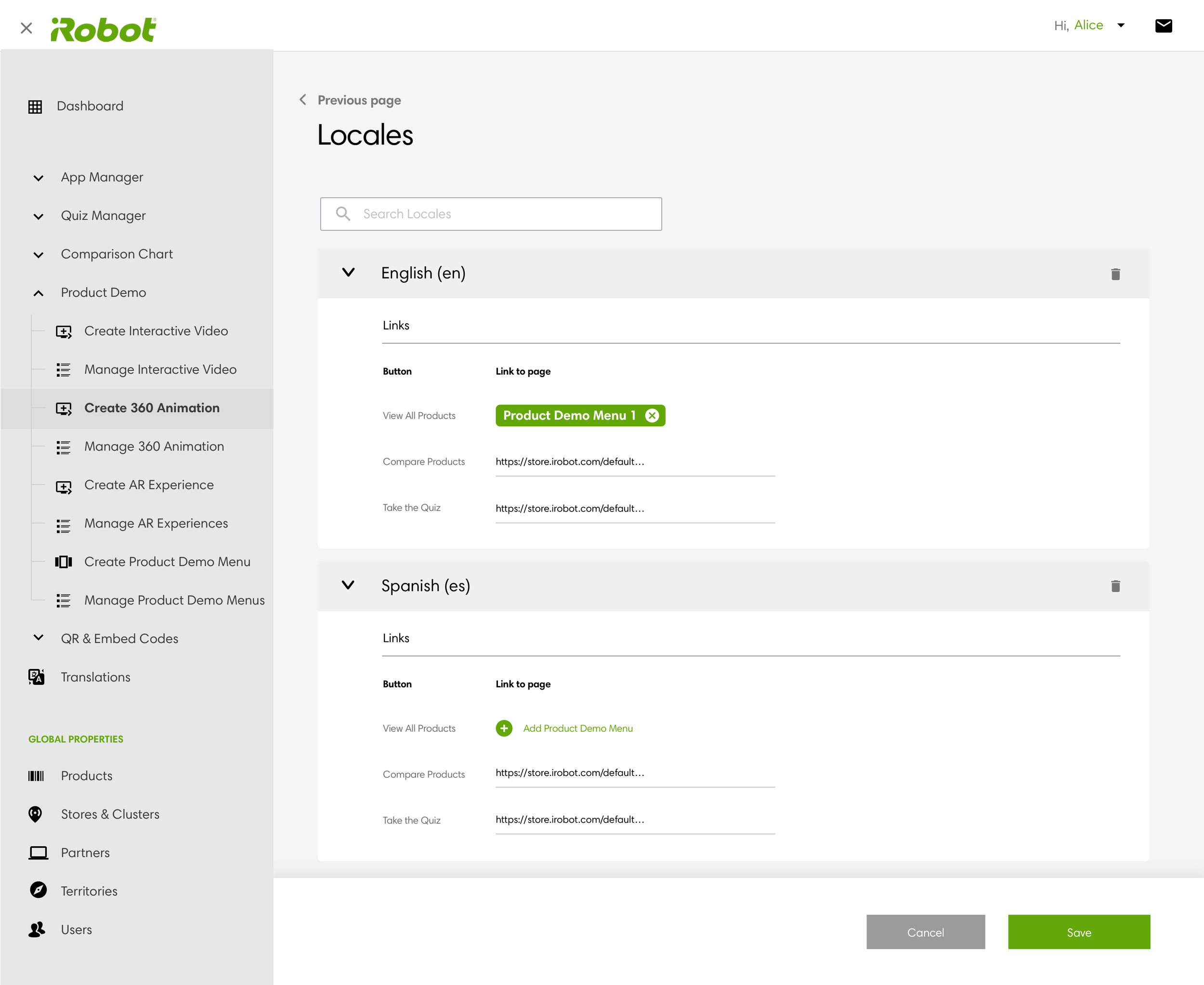This screenshot has height=985, width=1204.
Task: Collapse the English (en) locale section
Action: [x=348, y=273]
